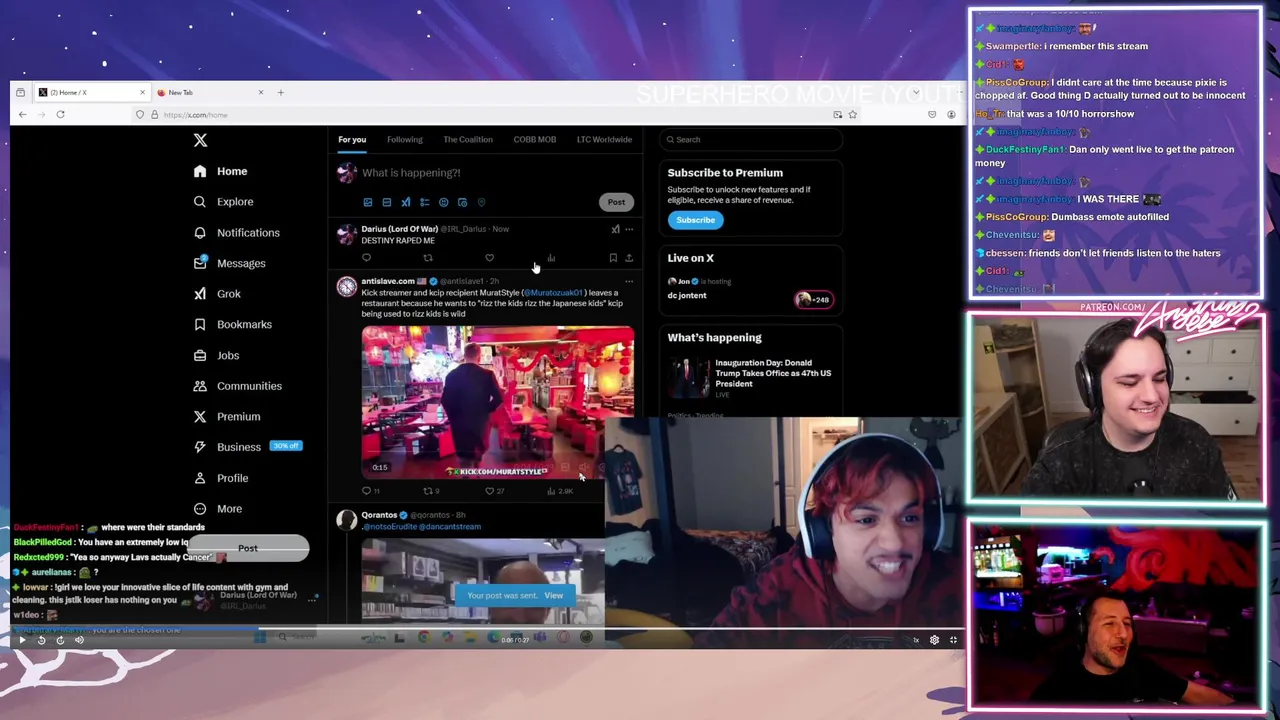Open Notifications in the sidebar

point(237,233)
